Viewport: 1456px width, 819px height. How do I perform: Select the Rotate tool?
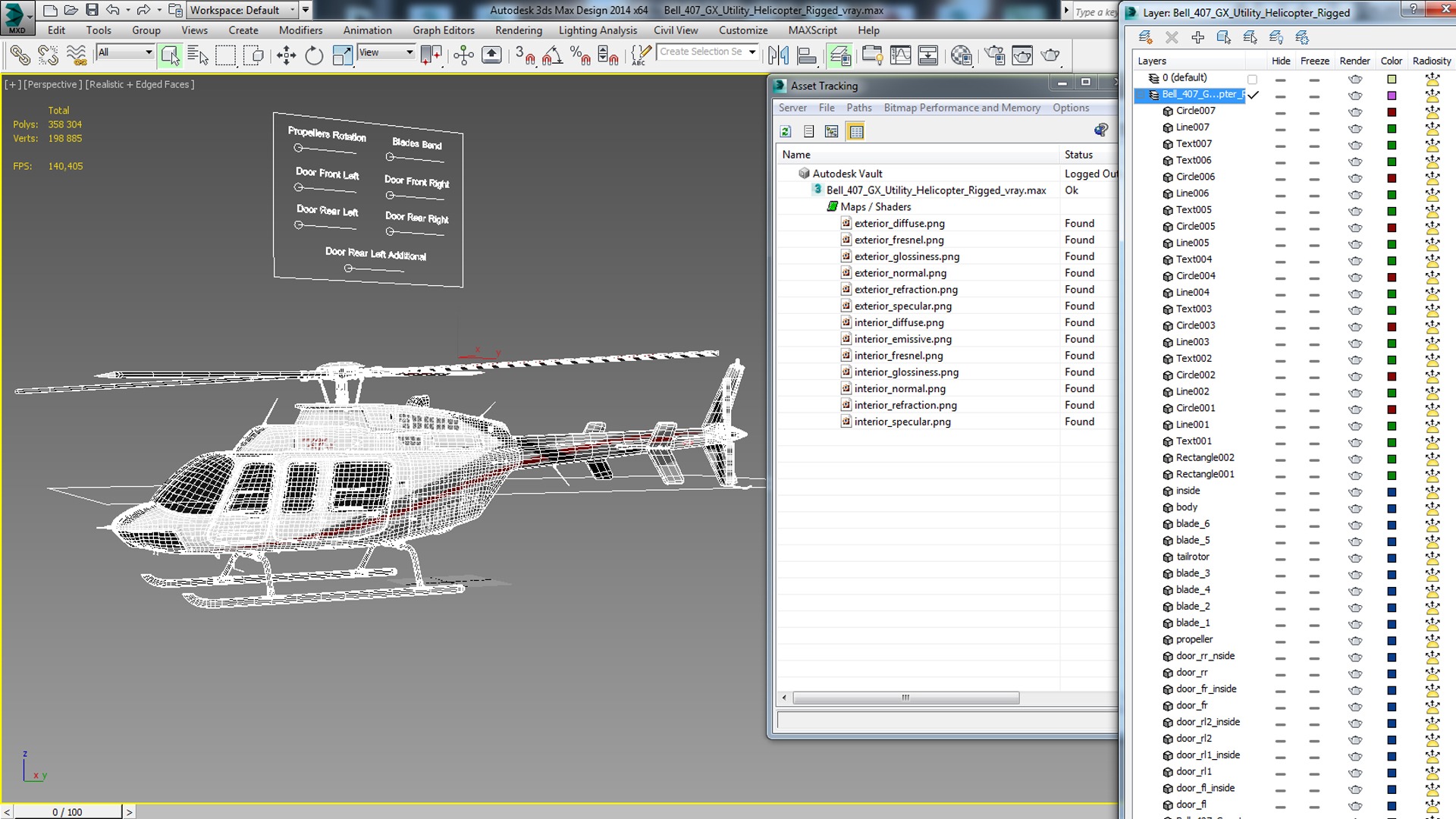[314, 55]
